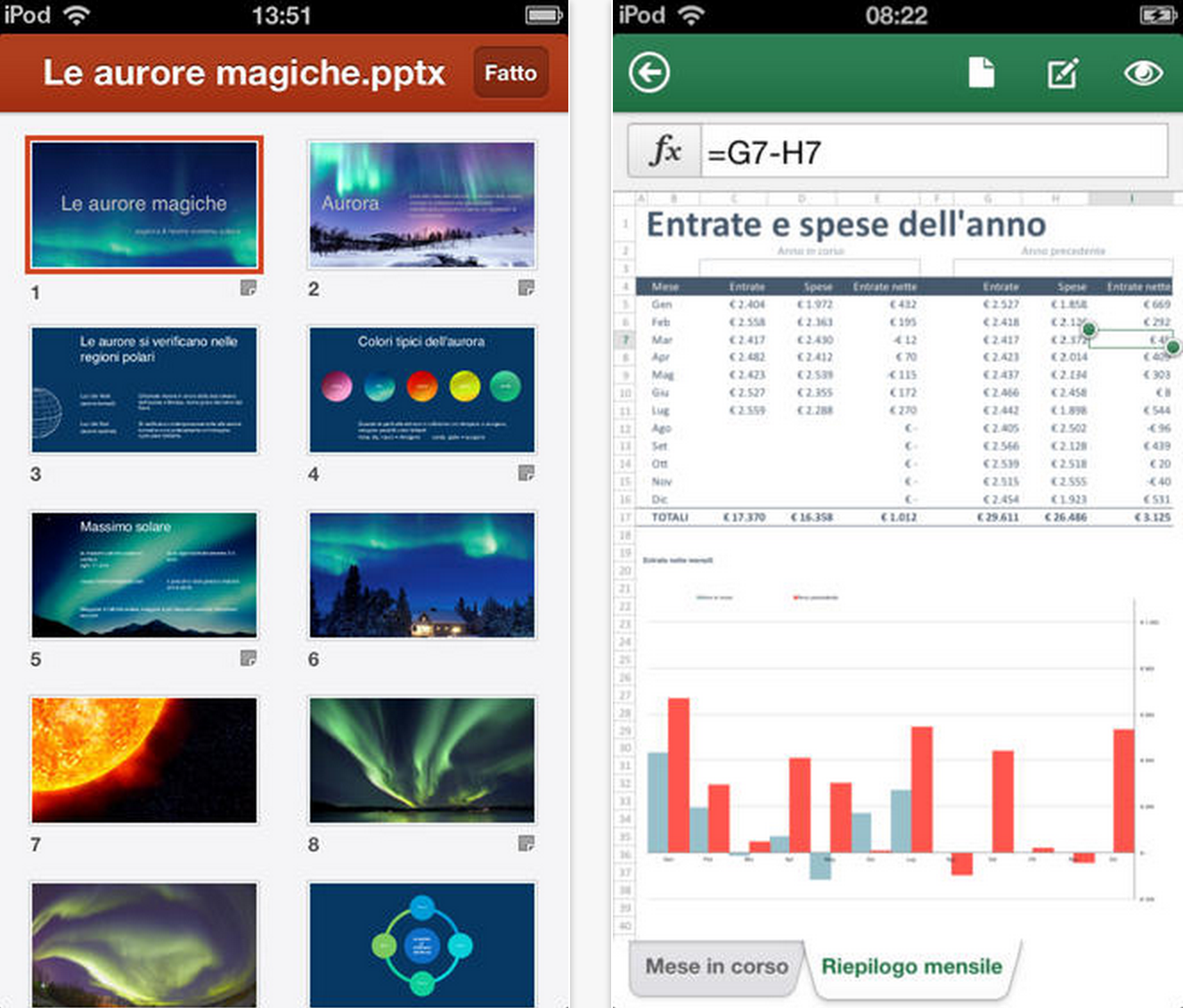The image size is (1183, 1008).
Task: Open notes icon under slide 4
Action: pyautogui.click(x=526, y=472)
